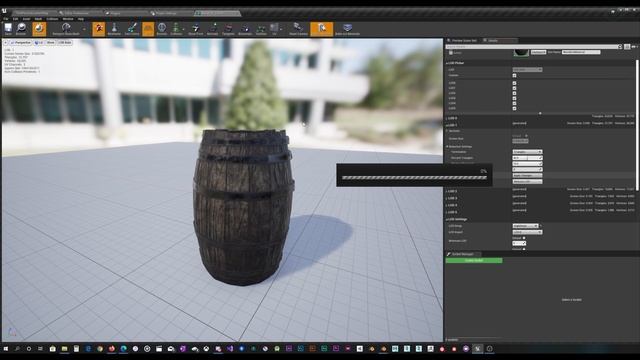Click the Screen Size value field
640x360 pixels.
coord(520,141)
